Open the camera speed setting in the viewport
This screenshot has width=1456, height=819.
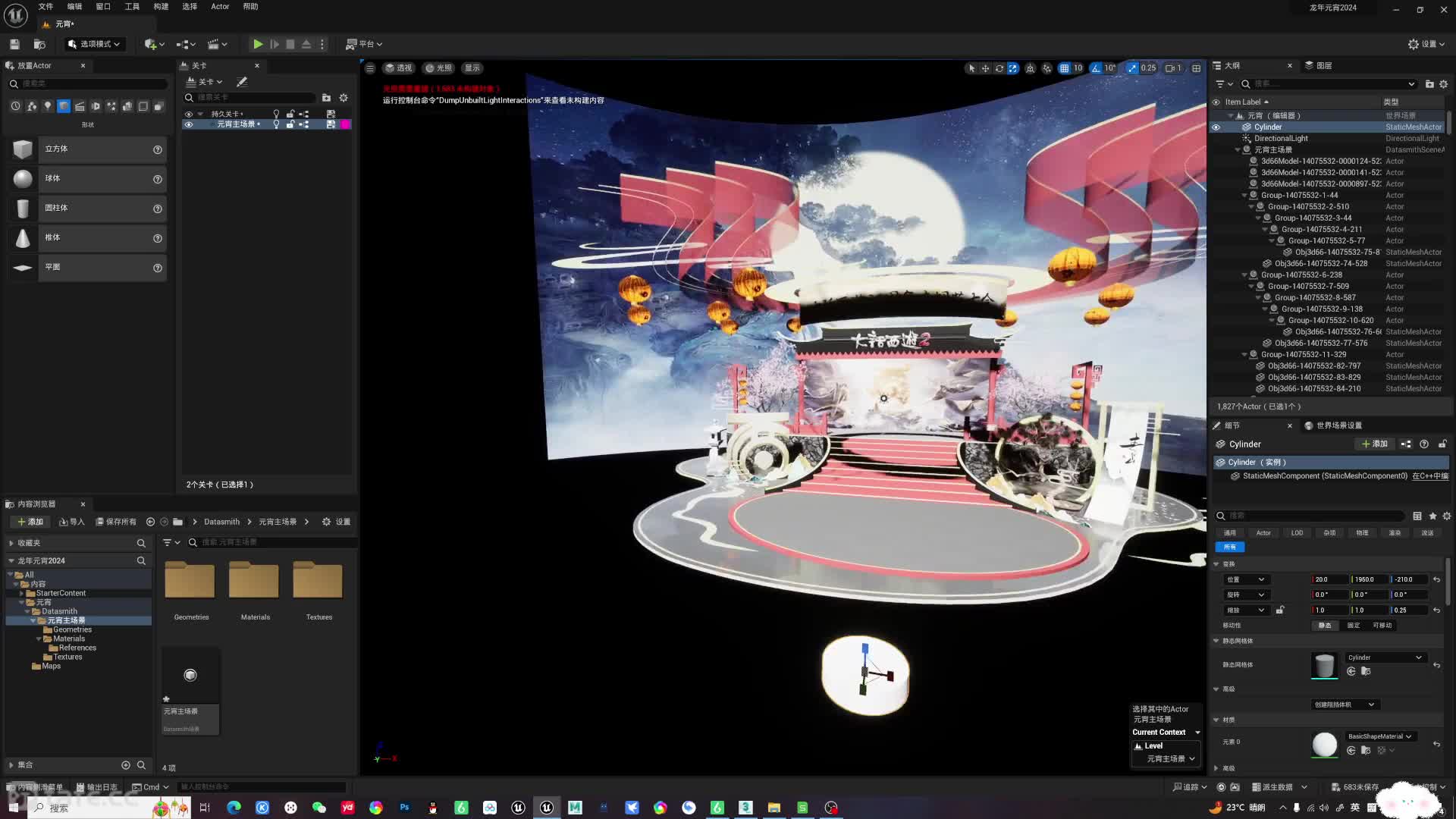pyautogui.click(x=1174, y=68)
